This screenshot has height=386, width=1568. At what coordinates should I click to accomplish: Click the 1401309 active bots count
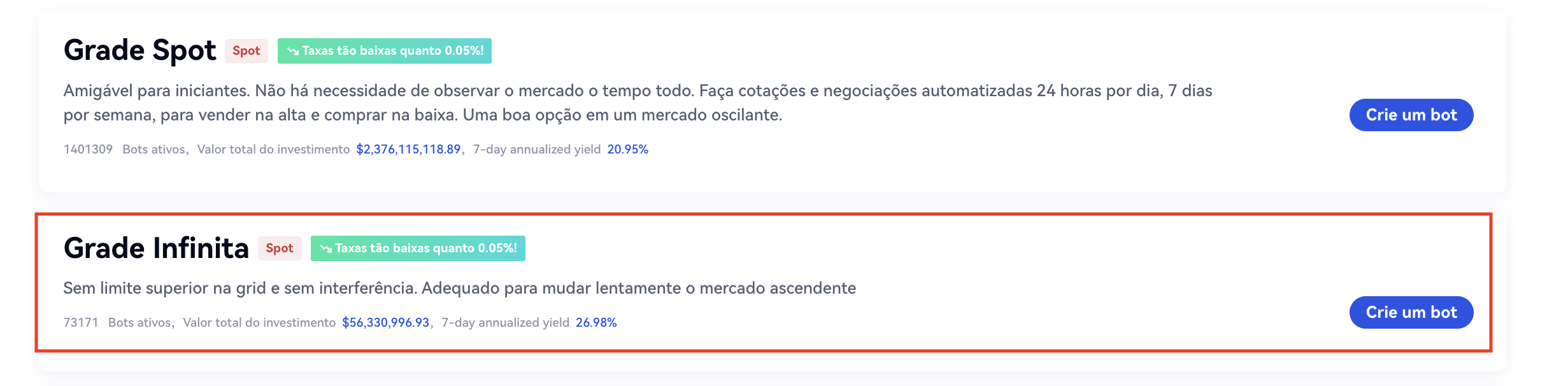[x=88, y=149]
